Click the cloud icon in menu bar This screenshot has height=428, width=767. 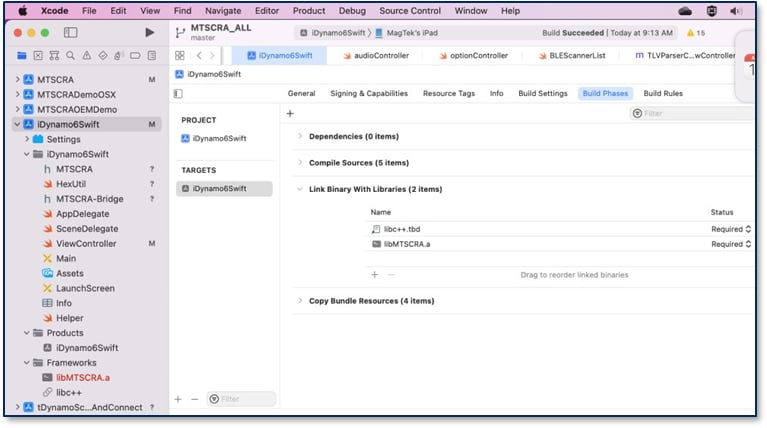[x=685, y=11]
